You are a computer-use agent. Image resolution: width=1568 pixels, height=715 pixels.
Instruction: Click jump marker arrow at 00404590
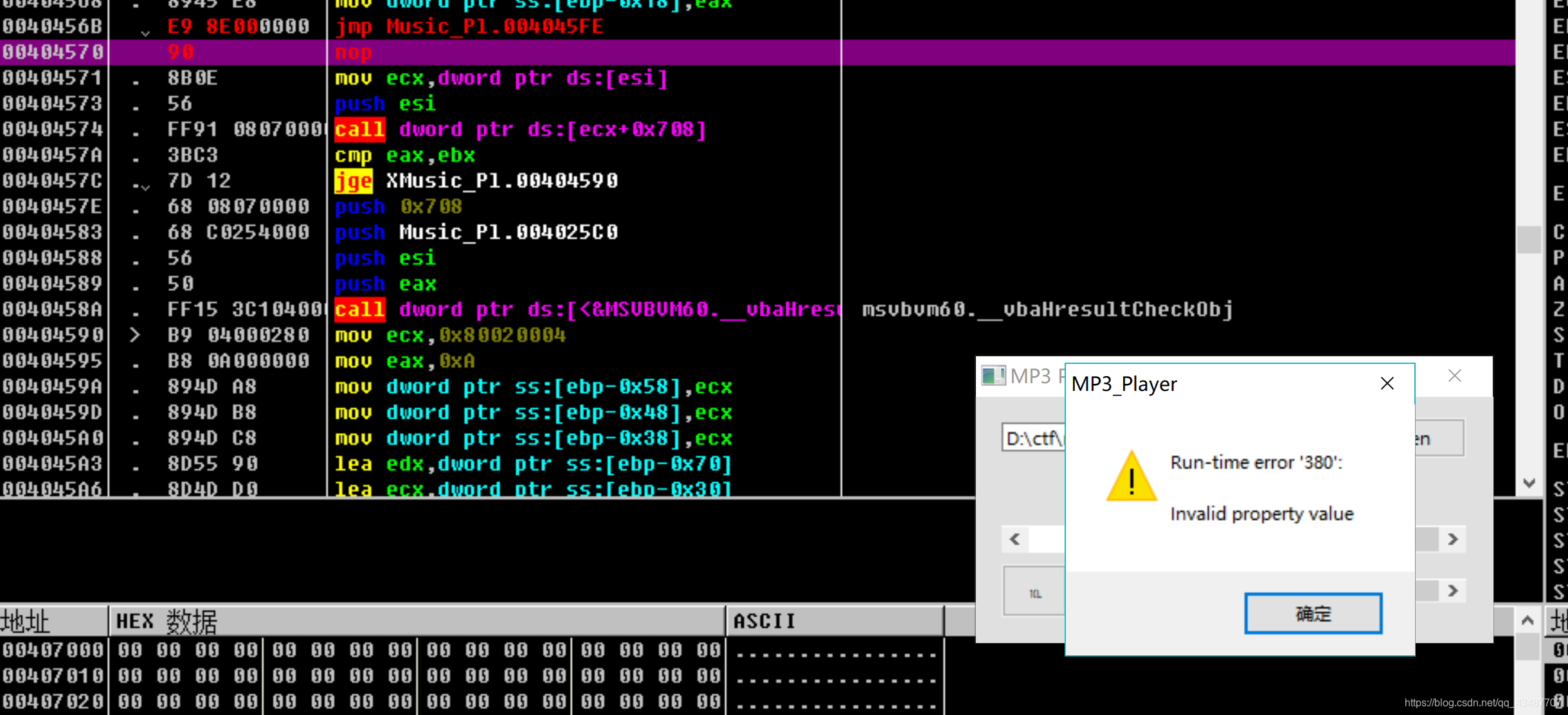click(x=135, y=335)
